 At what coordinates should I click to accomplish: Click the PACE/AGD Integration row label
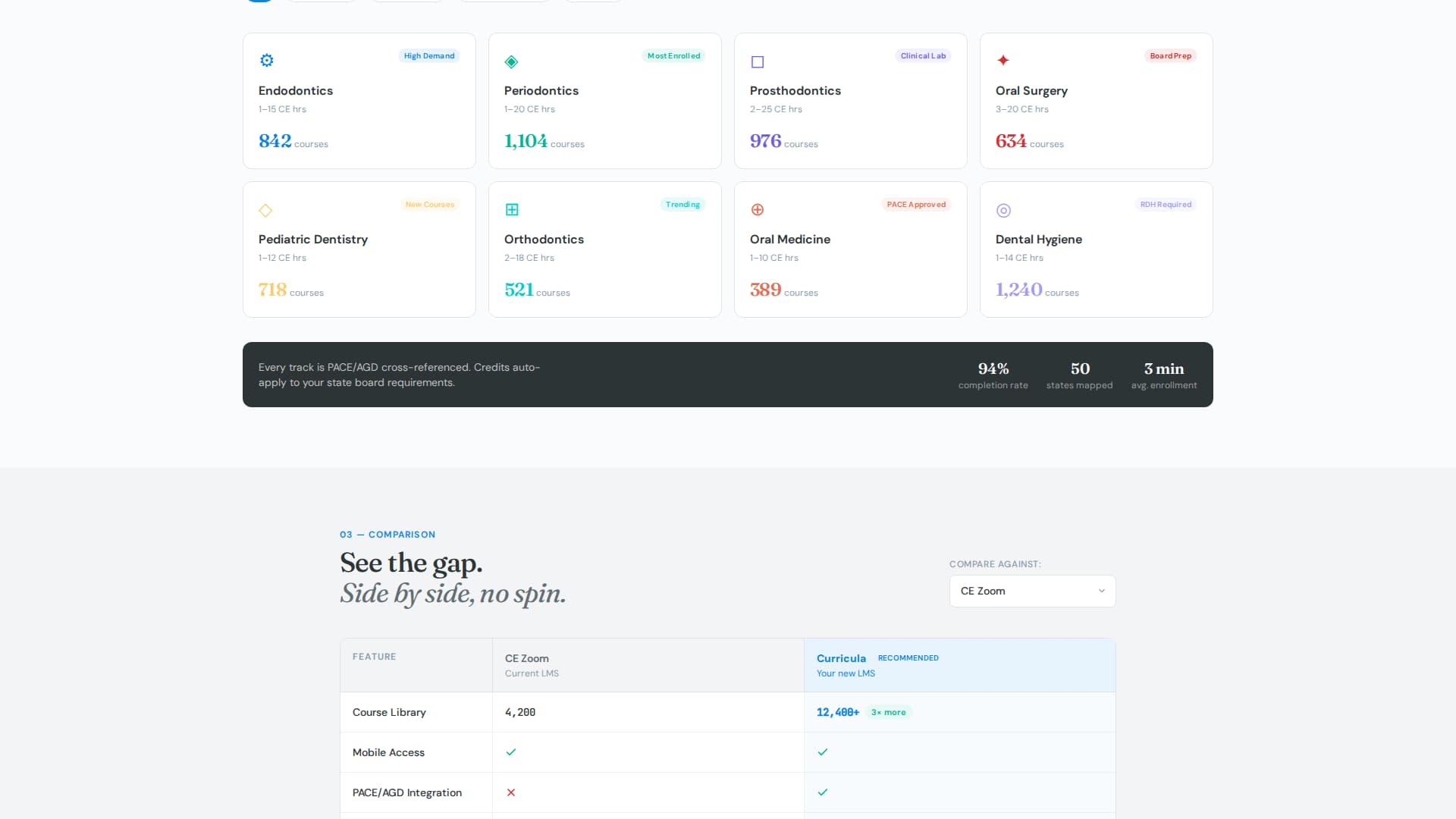[407, 792]
